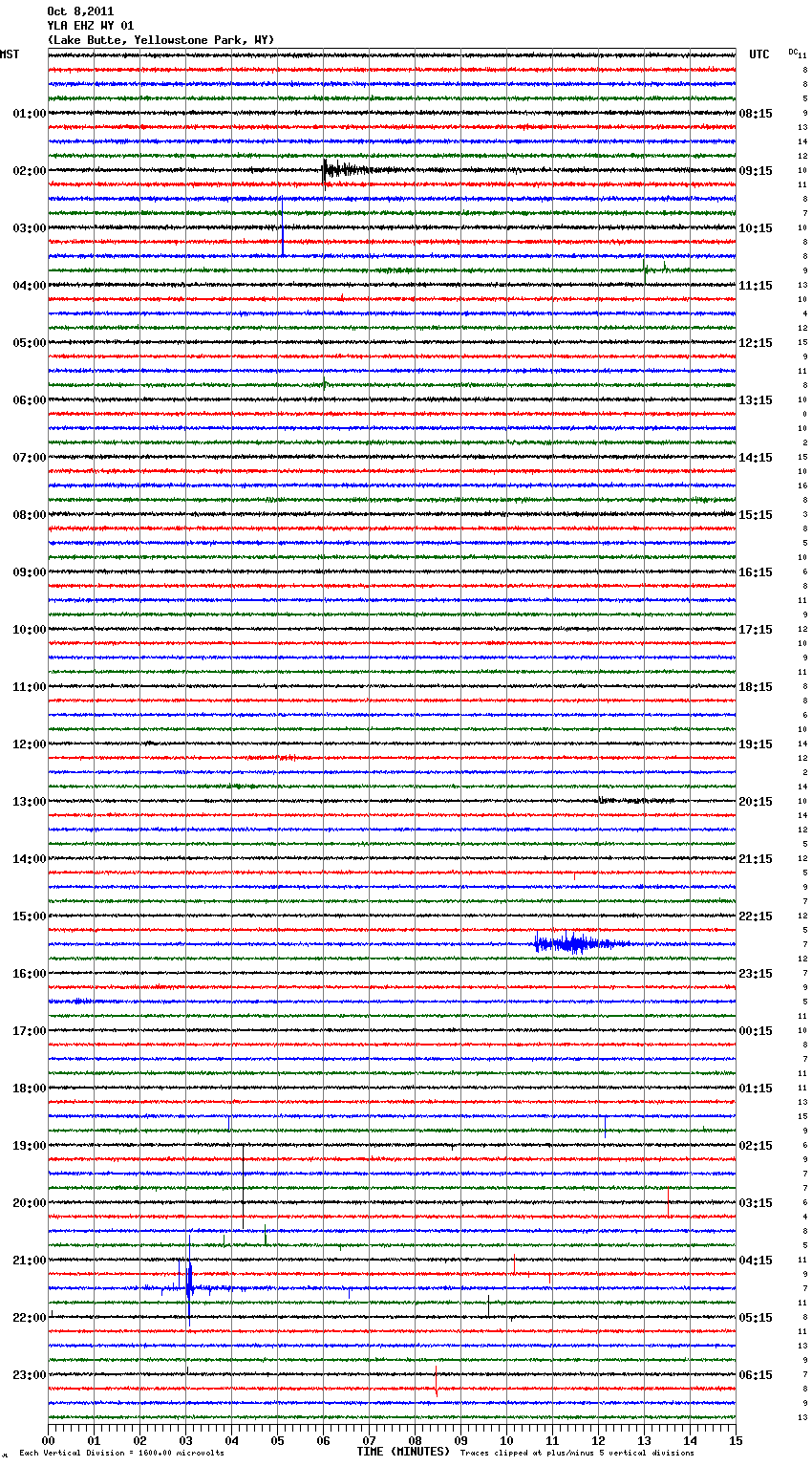Select MST time label '21:00'
The height and width of the screenshot is (1466, 812).
pyautogui.click(x=29, y=1261)
